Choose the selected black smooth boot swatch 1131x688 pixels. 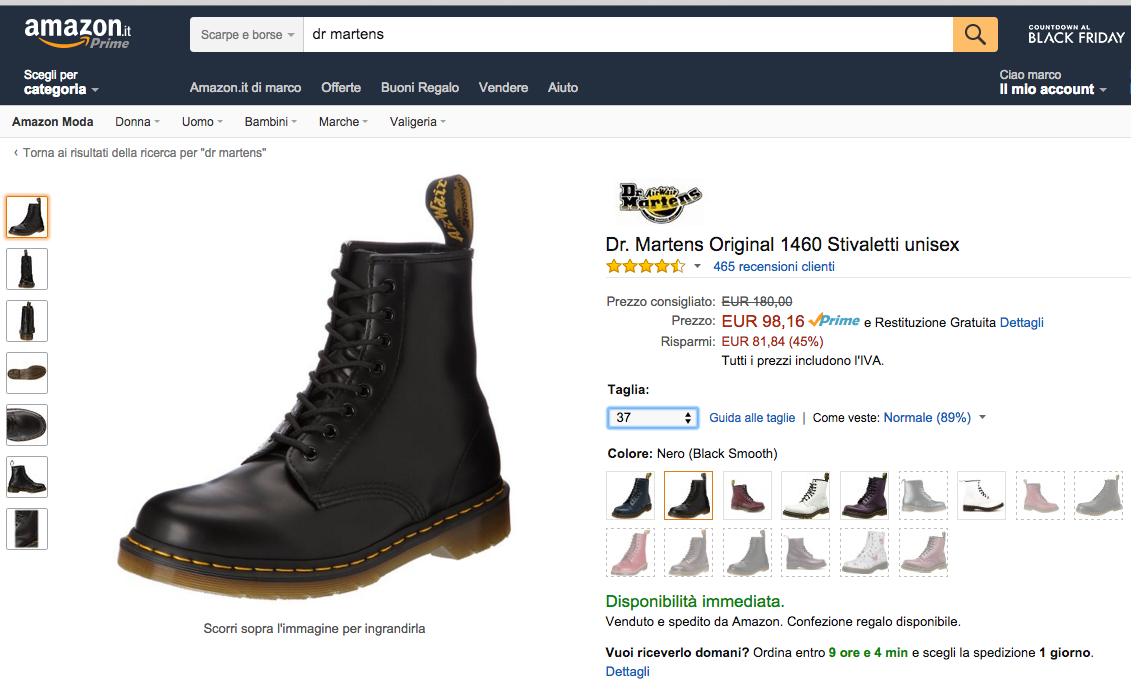tap(688, 495)
